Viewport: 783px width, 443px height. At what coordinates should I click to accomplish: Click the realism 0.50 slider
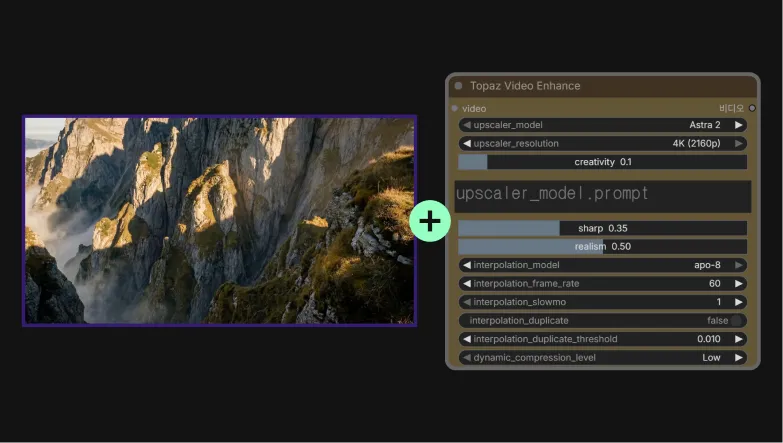point(603,247)
